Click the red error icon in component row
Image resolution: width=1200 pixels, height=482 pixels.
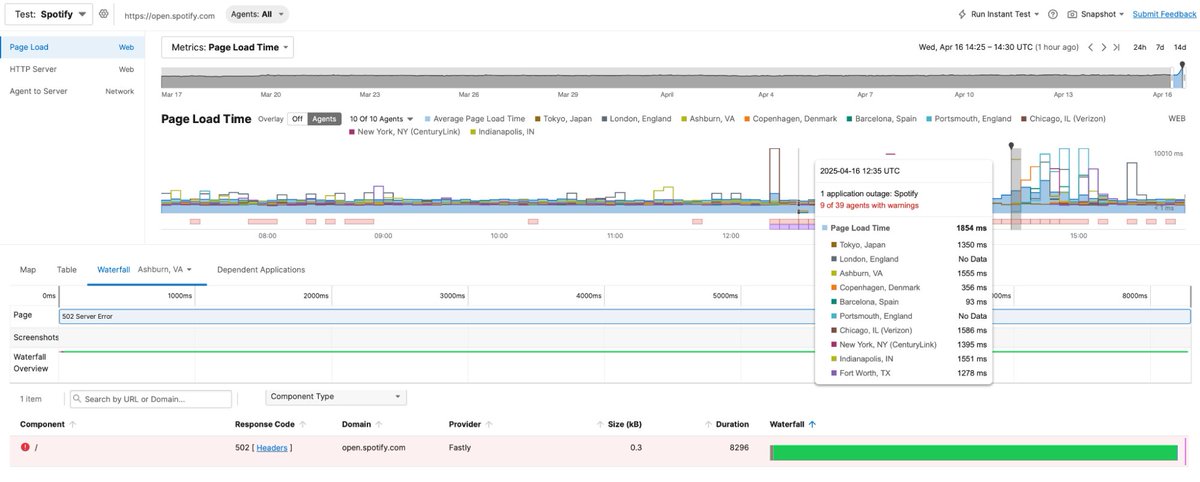(x=25, y=447)
